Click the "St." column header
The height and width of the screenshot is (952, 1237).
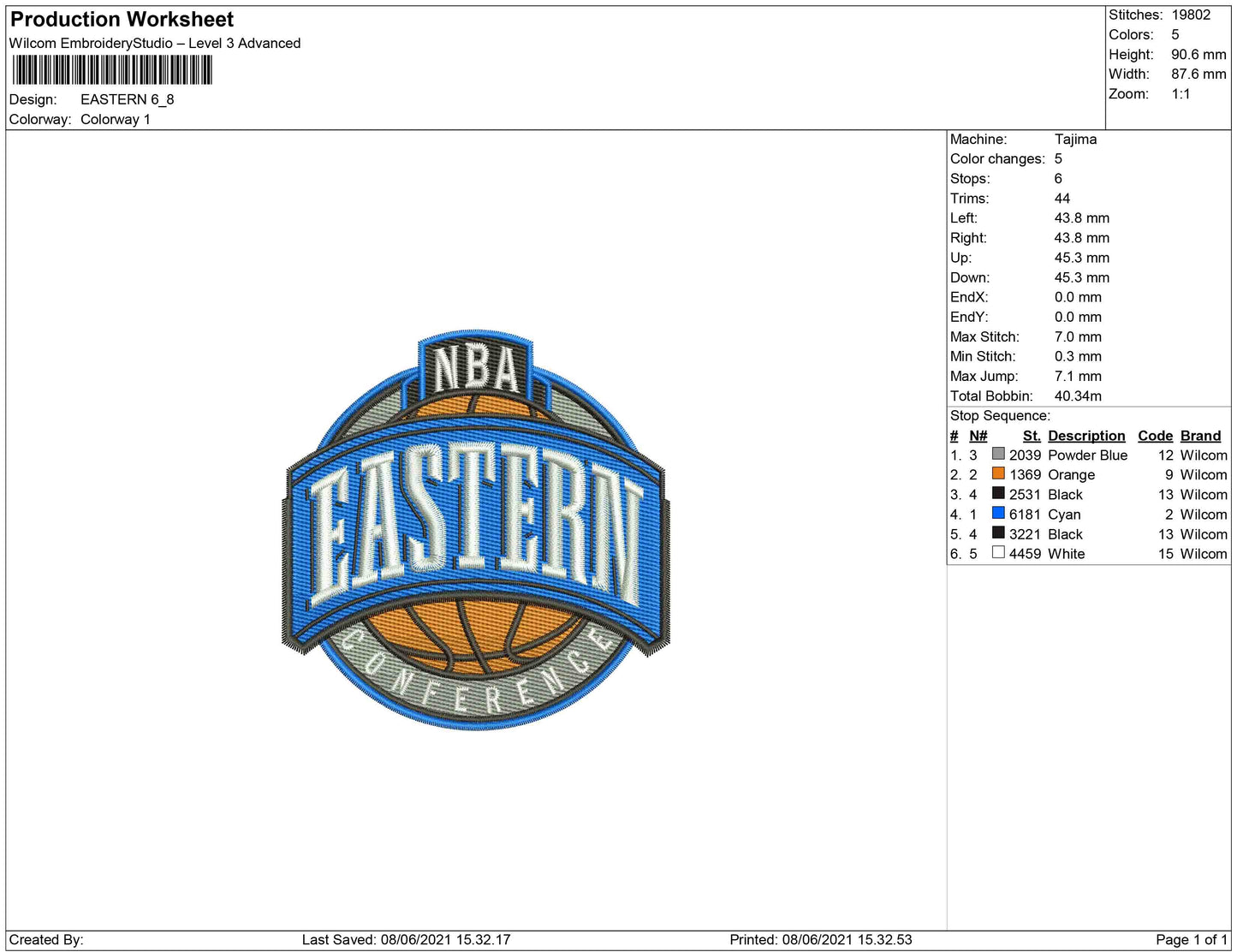[1032, 436]
